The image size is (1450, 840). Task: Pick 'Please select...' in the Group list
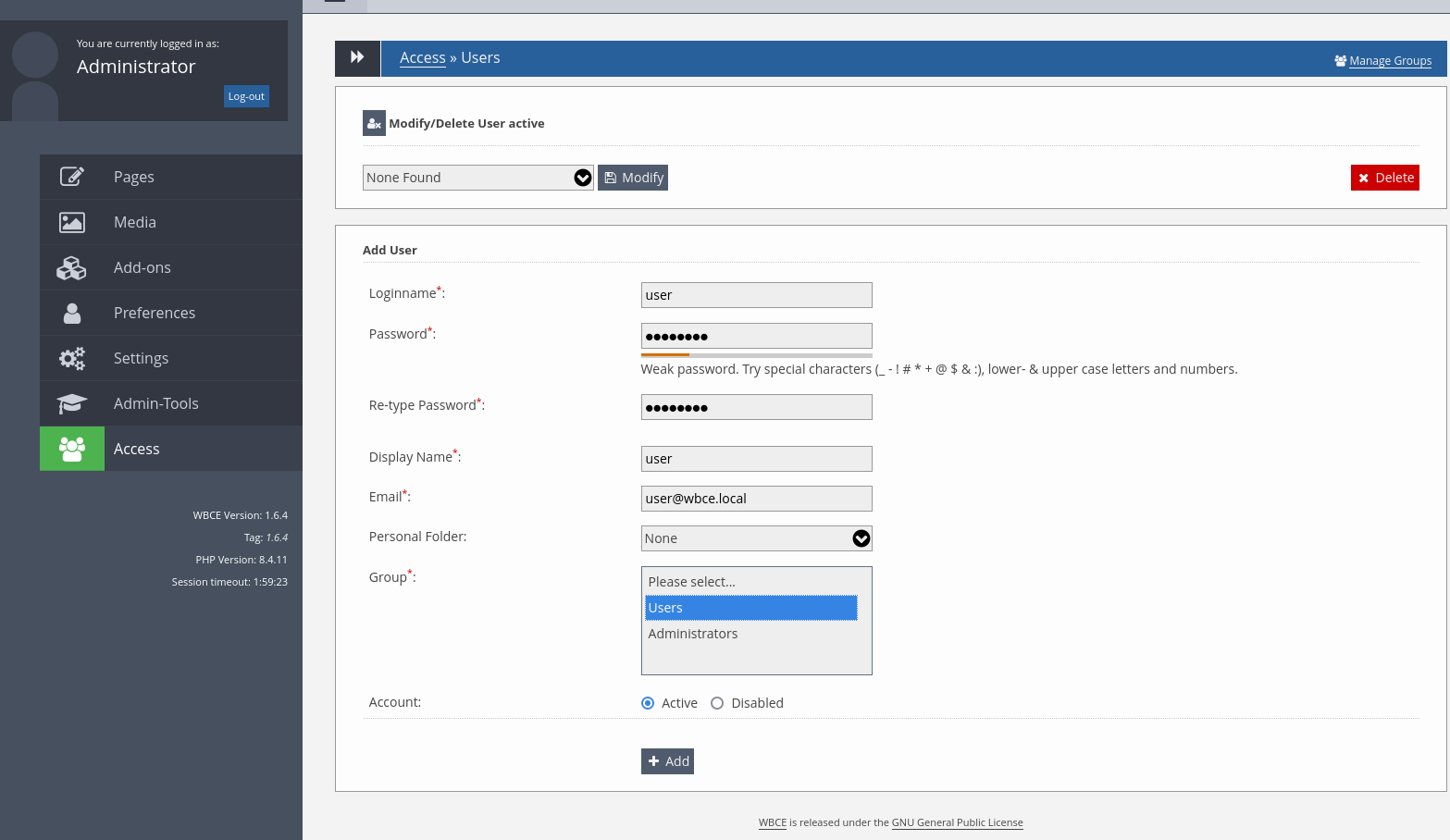pyautogui.click(x=750, y=582)
